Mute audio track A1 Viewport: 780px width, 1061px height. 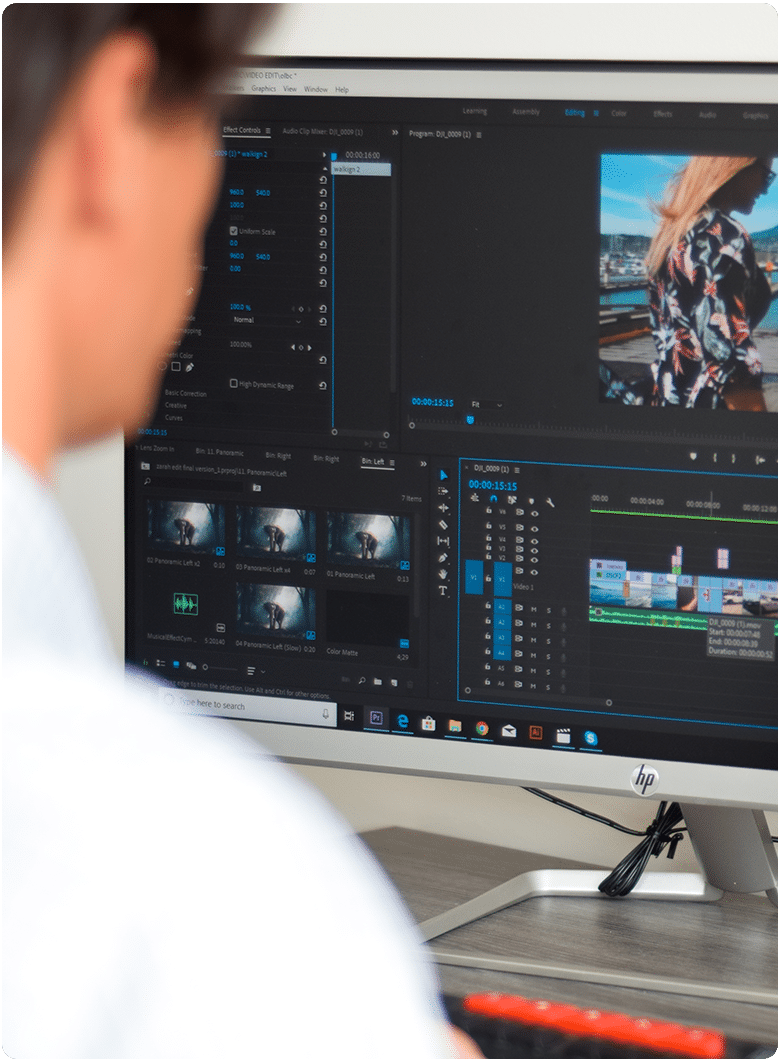534,610
